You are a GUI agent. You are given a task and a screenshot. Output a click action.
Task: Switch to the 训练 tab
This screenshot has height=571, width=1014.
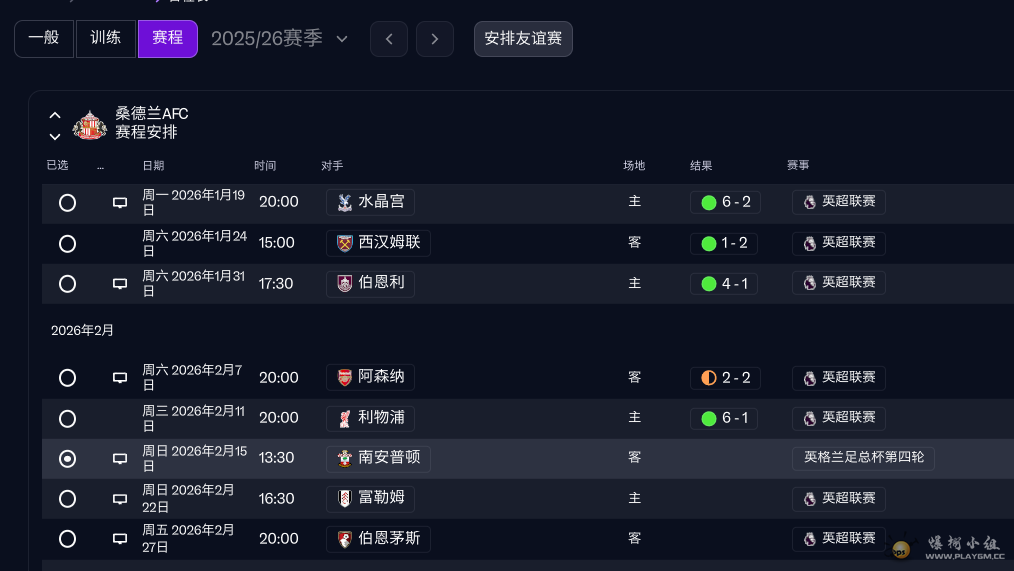click(106, 39)
